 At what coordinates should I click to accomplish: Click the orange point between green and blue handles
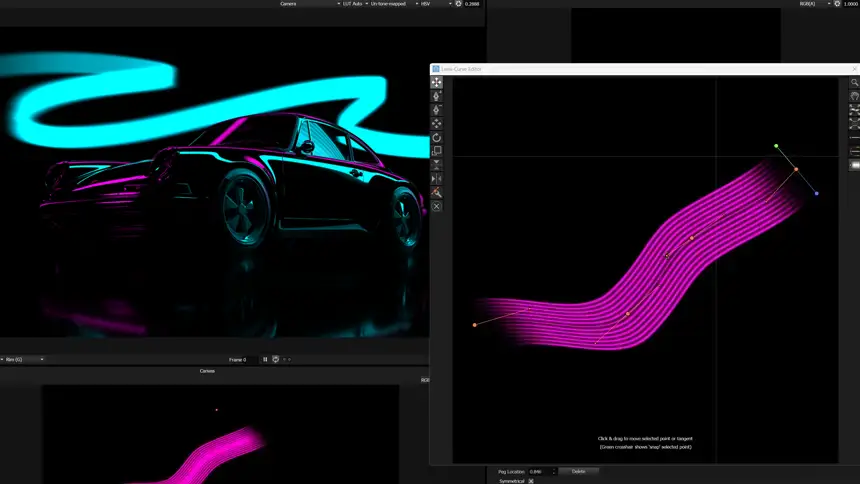click(796, 170)
